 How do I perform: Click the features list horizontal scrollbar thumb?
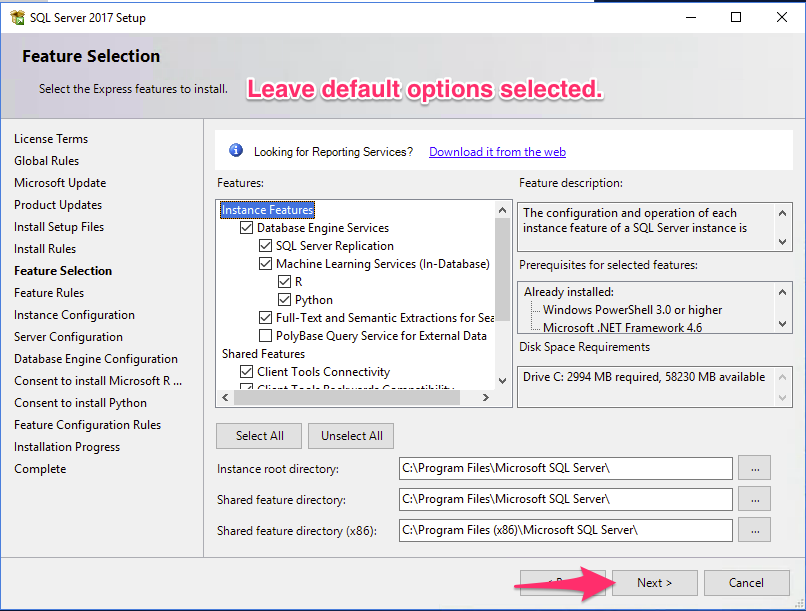pyautogui.click(x=346, y=397)
